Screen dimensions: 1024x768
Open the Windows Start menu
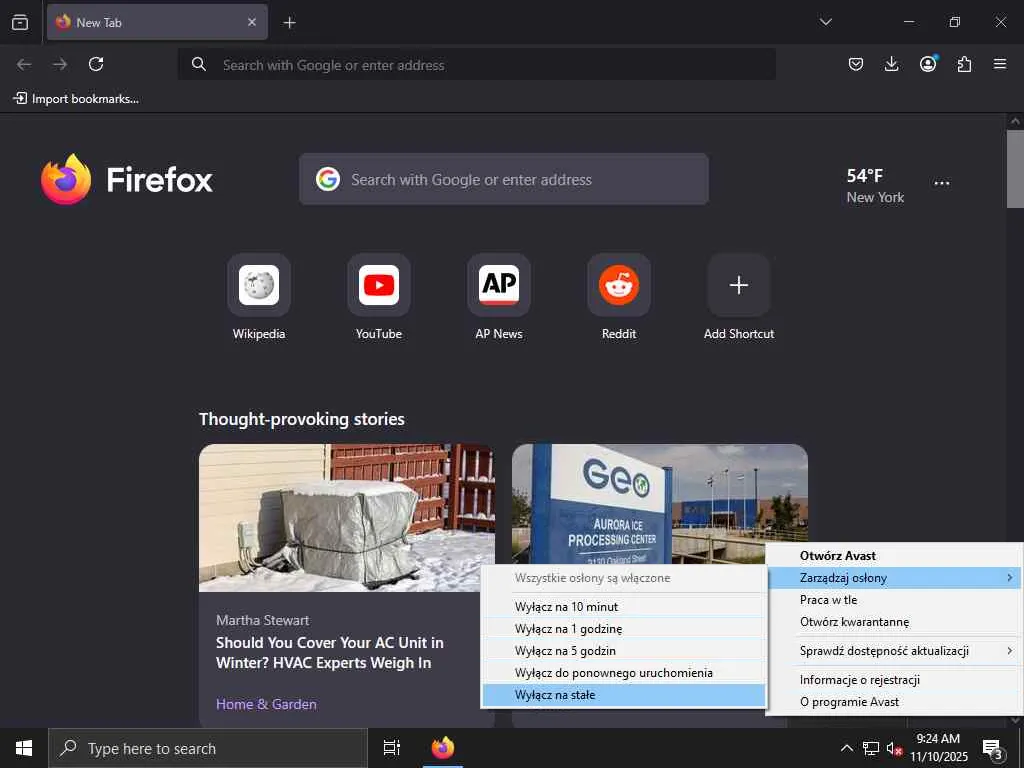(24, 748)
